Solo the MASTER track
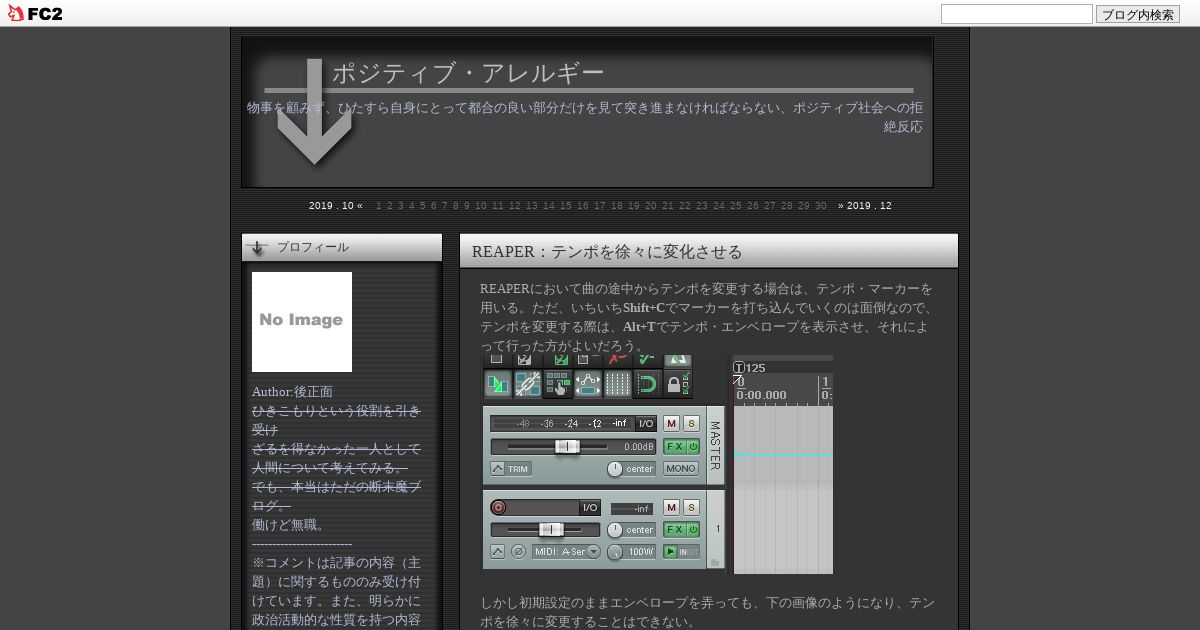 (691, 424)
